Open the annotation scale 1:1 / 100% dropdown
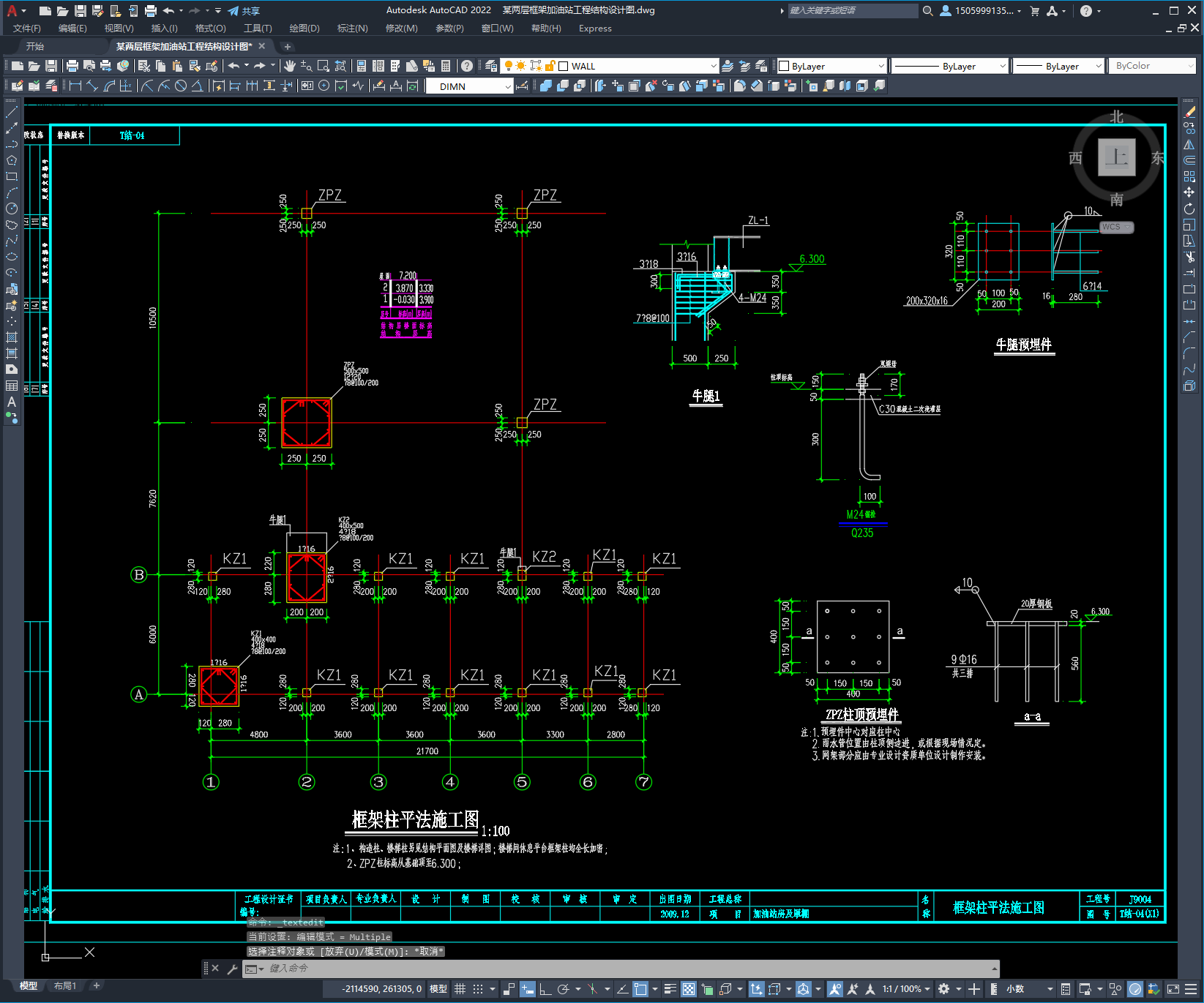The height and width of the screenshot is (1003, 1204). click(906, 989)
